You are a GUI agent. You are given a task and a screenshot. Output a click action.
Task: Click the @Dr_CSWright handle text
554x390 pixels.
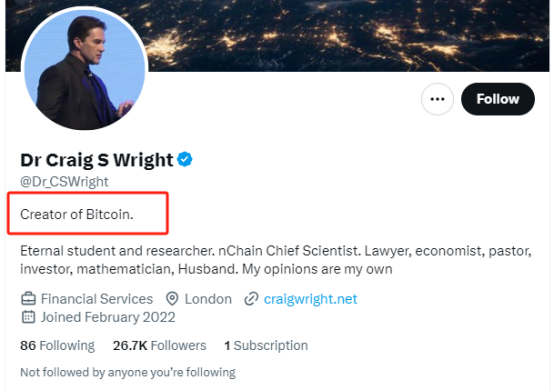click(64, 182)
